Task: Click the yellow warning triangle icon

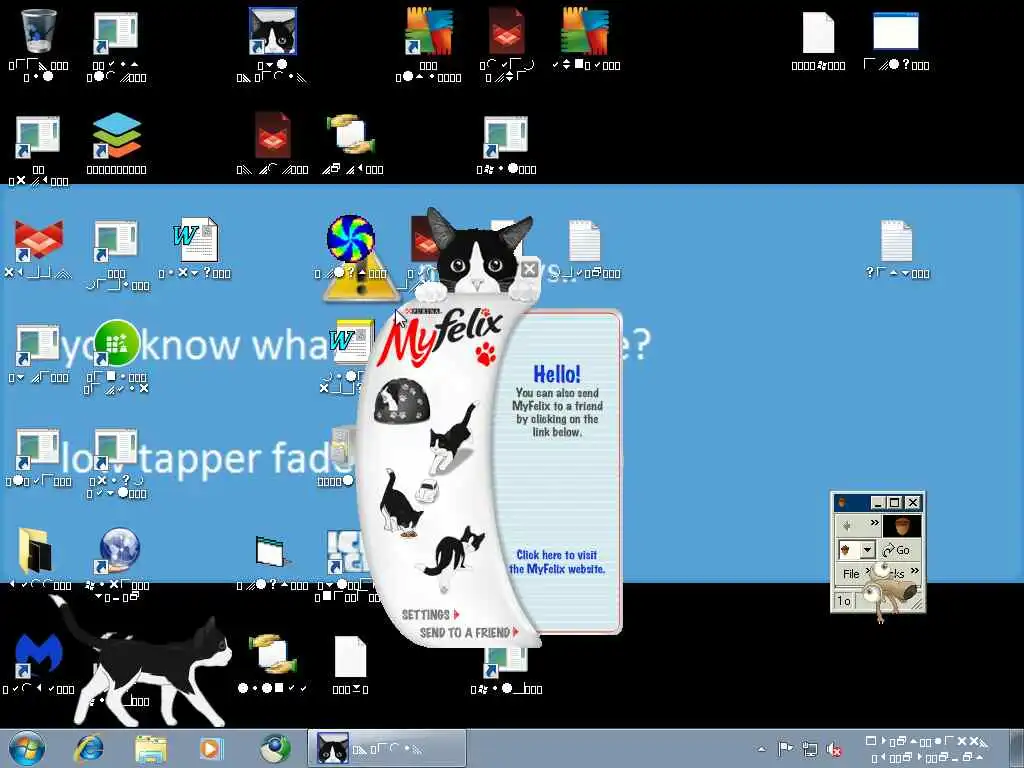Action: pos(360,281)
